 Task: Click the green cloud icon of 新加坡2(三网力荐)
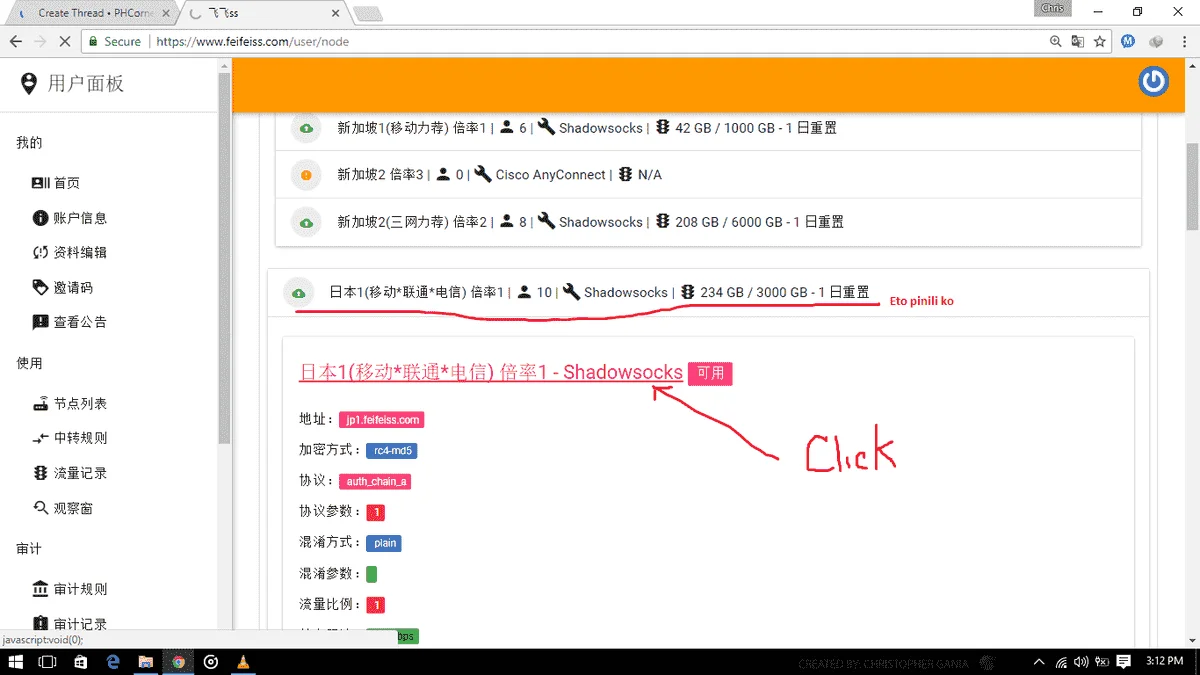(x=306, y=222)
